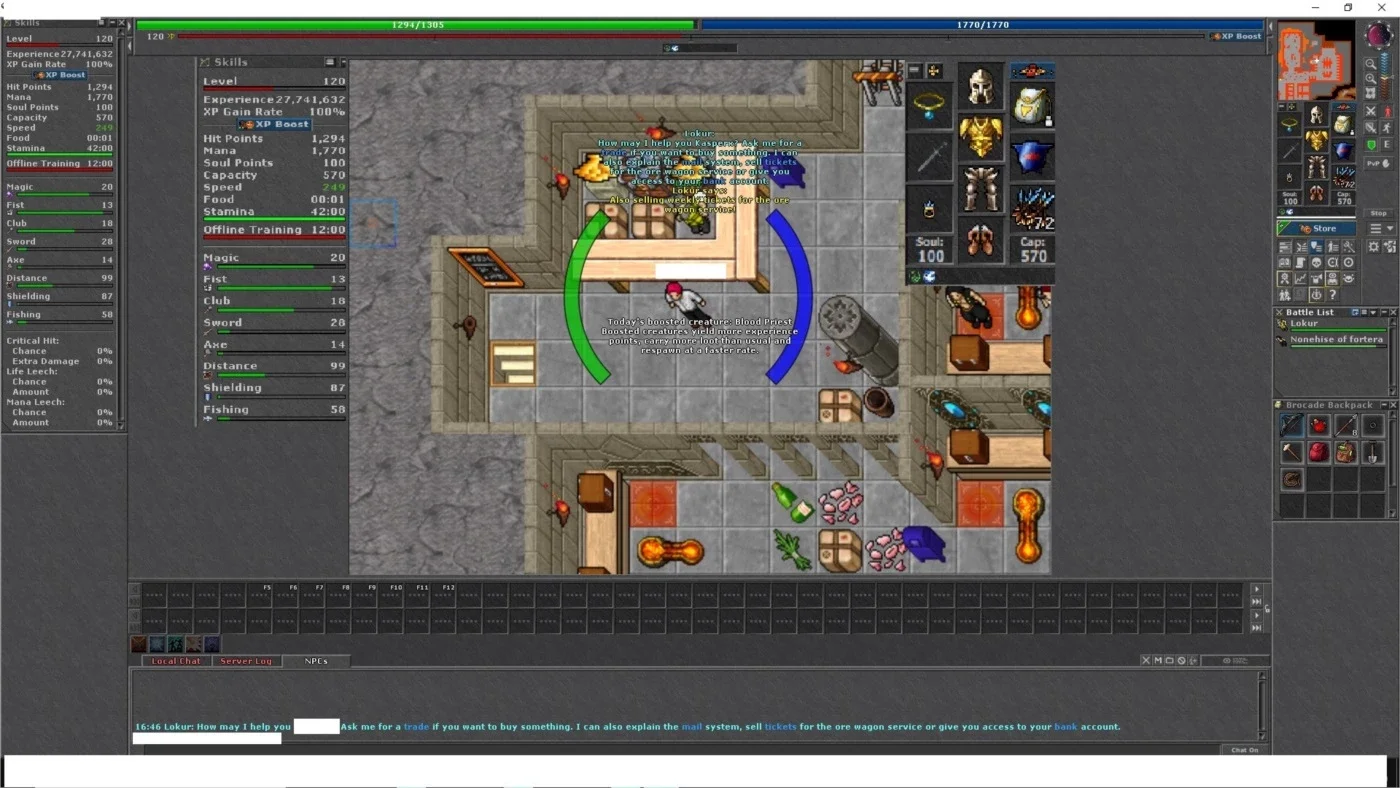Toggle chase opponent running figure icon
Image resolution: width=1400 pixels, height=788 pixels.
(1387, 128)
